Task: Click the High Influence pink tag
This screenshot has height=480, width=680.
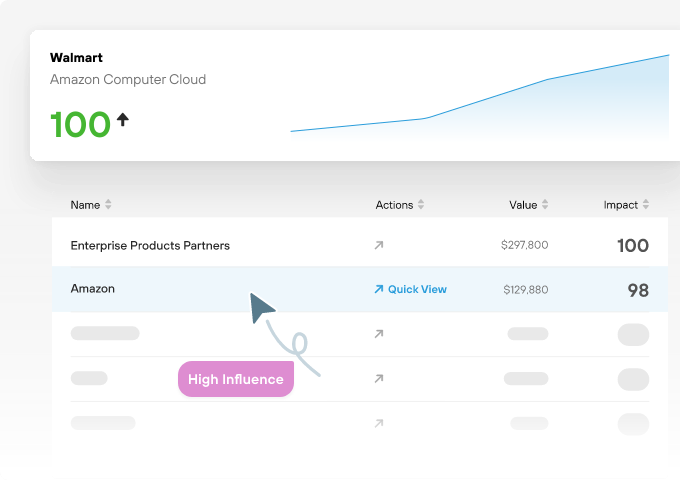Action: (x=236, y=379)
